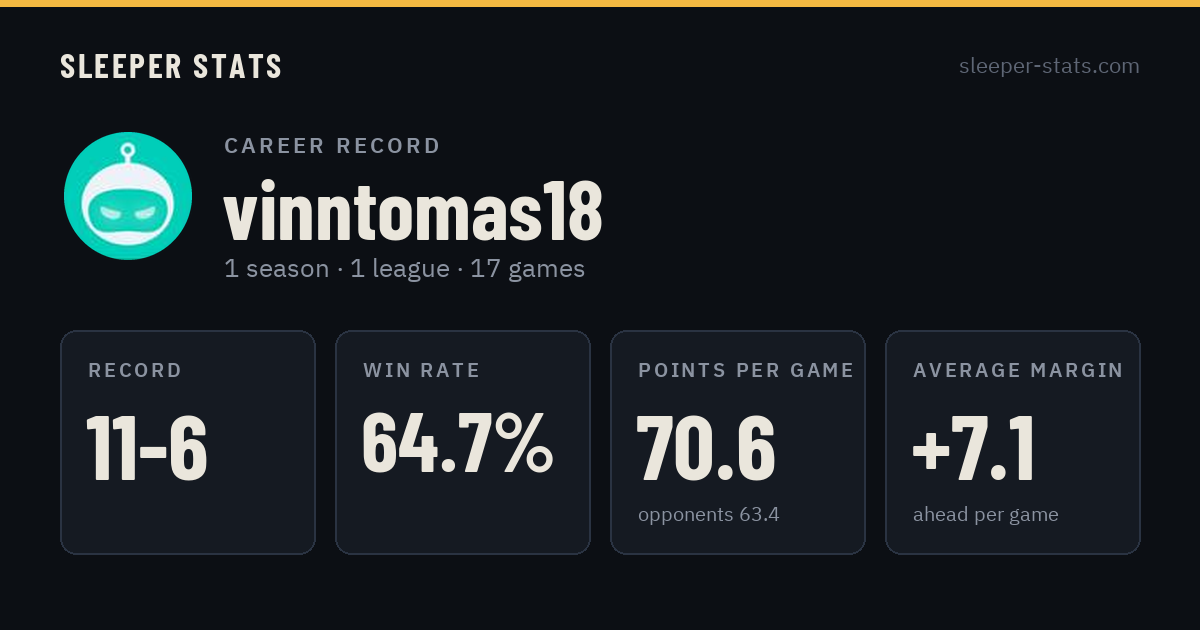Click the ahead per game subtext
The width and height of the screenshot is (1200, 630).
coord(986,516)
